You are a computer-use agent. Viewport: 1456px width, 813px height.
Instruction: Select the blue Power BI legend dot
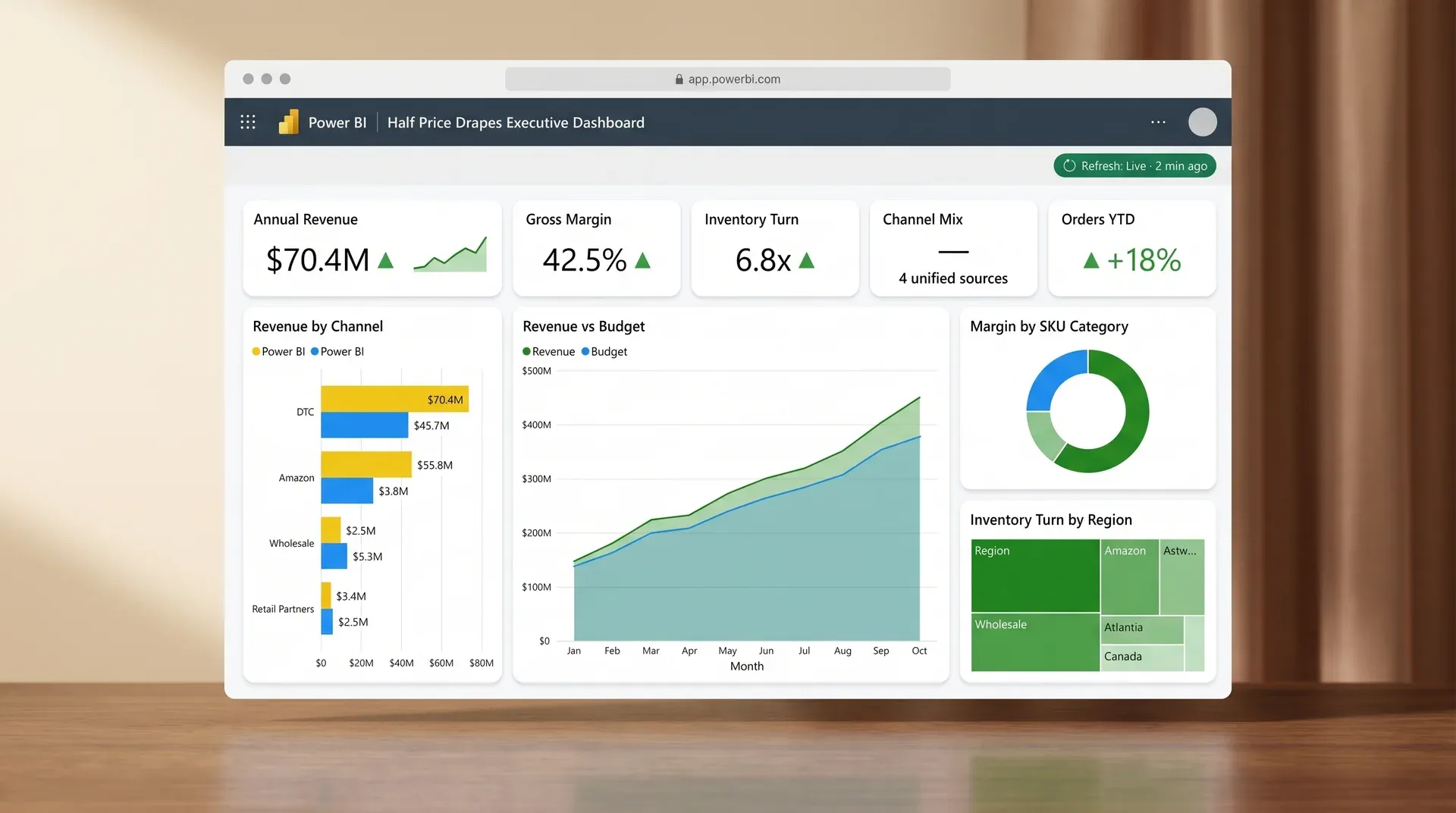coord(315,351)
